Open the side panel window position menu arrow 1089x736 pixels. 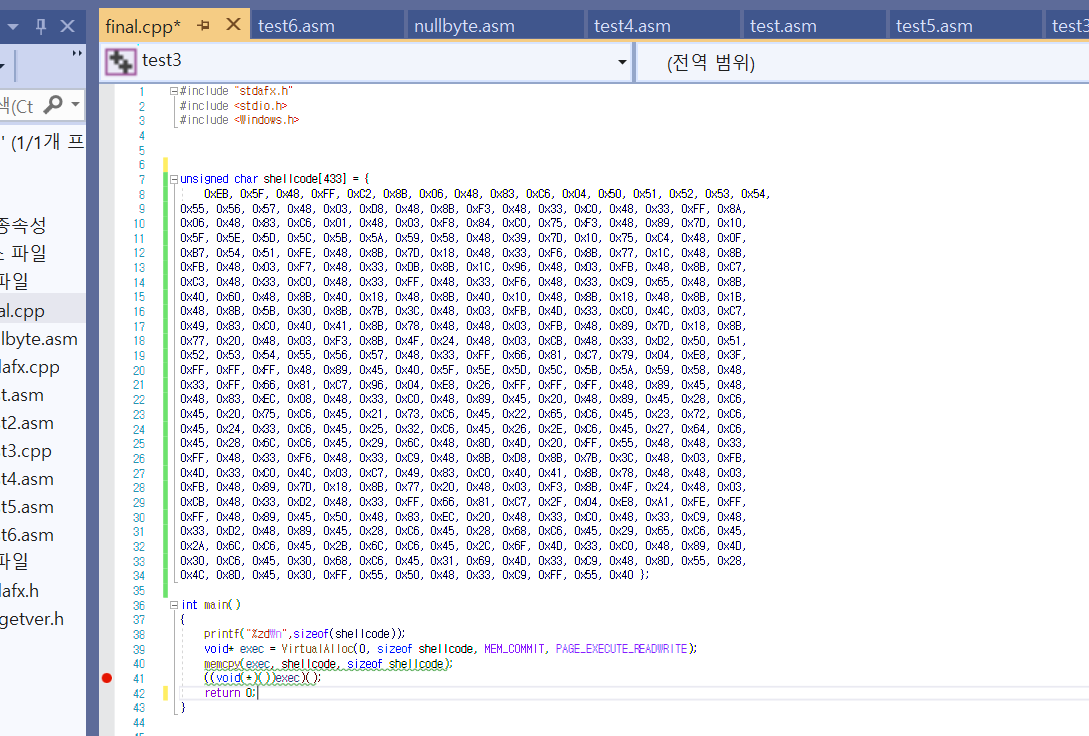click(x=13, y=27)
